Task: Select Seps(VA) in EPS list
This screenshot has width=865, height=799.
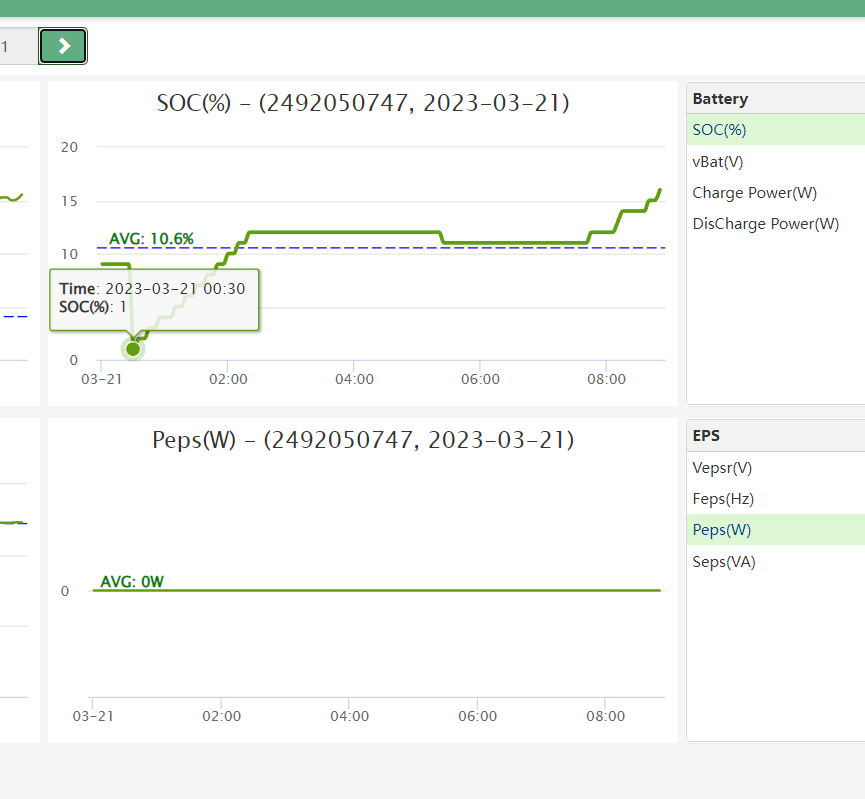Action: click(776, 562)
